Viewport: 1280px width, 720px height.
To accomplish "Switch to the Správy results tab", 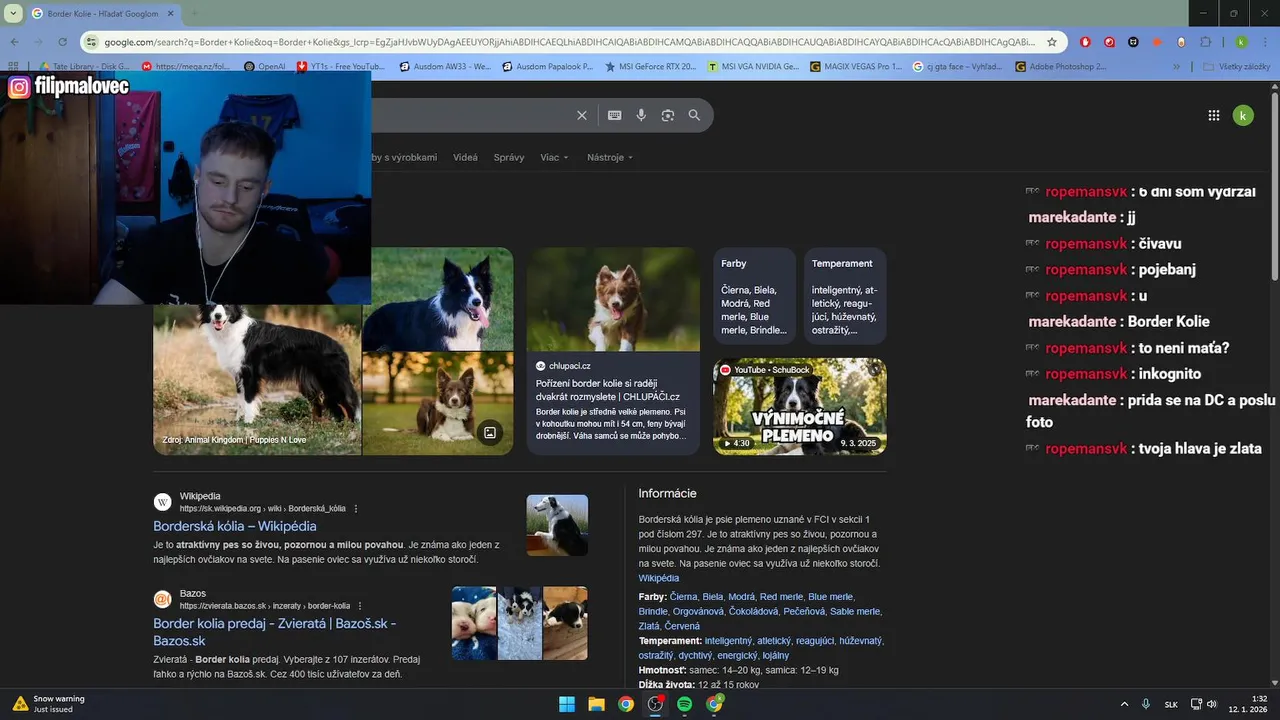I will pyautogui.click(x=509, y=157).
